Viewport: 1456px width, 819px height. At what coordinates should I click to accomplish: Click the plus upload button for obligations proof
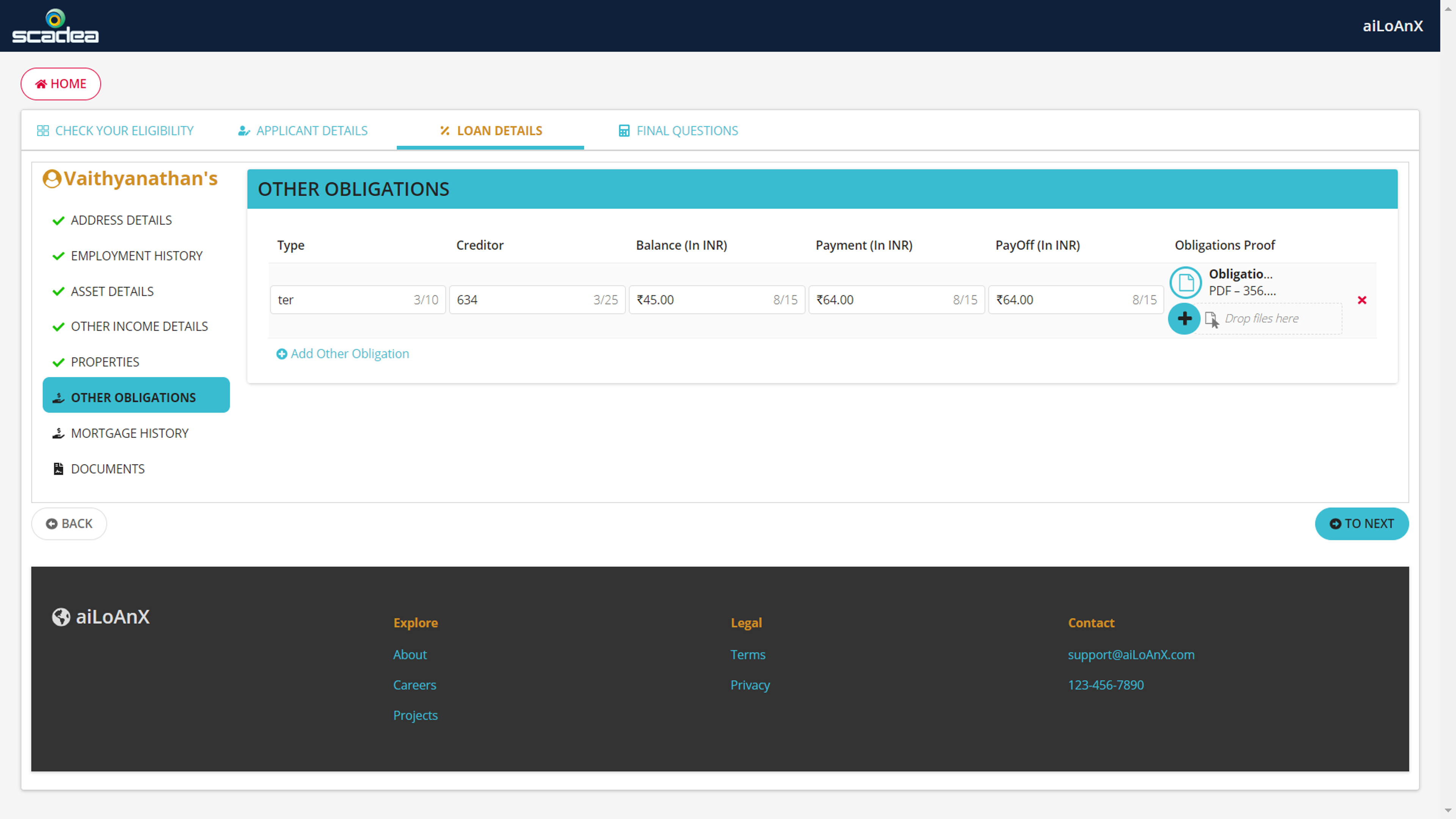point(1184,319)
